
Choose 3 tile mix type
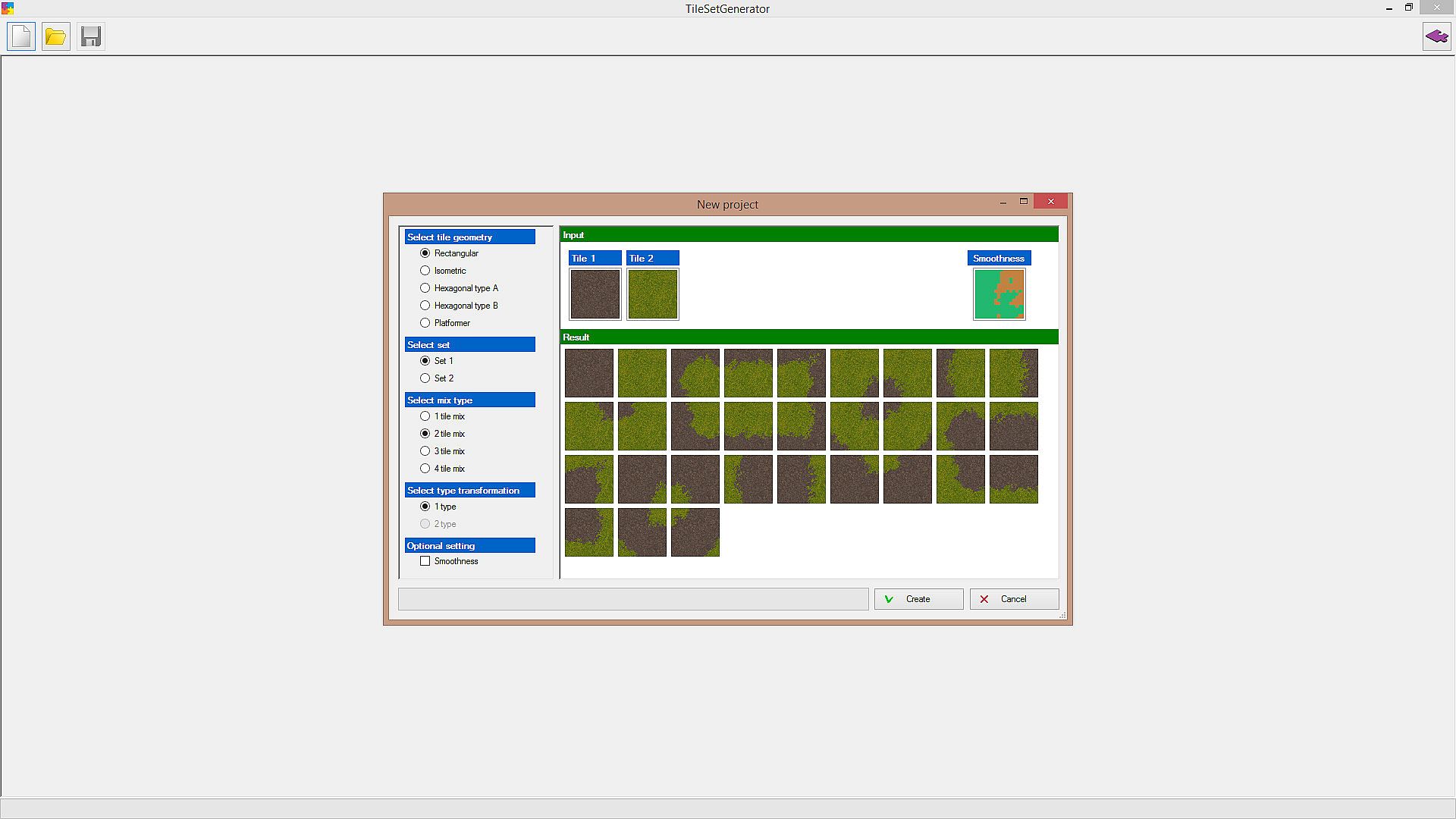(425, 451)
